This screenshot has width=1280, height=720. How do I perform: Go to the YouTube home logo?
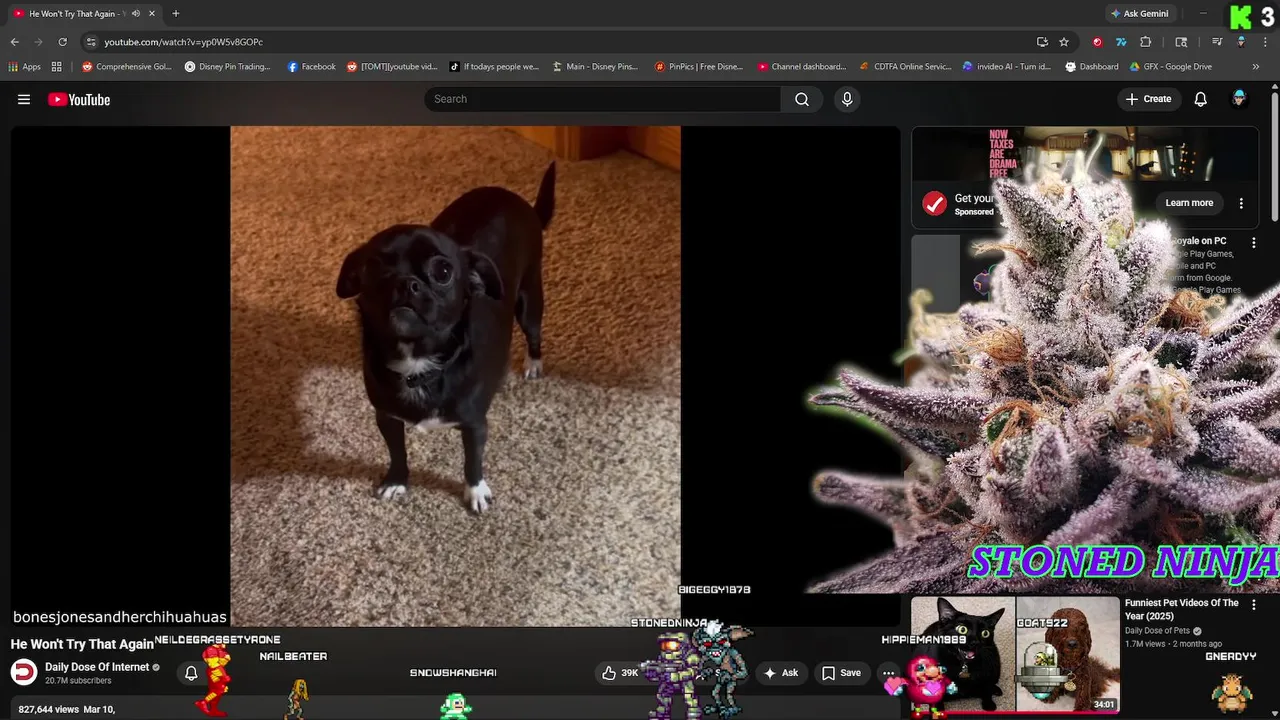pyautogui.click(x=79, y=99)
